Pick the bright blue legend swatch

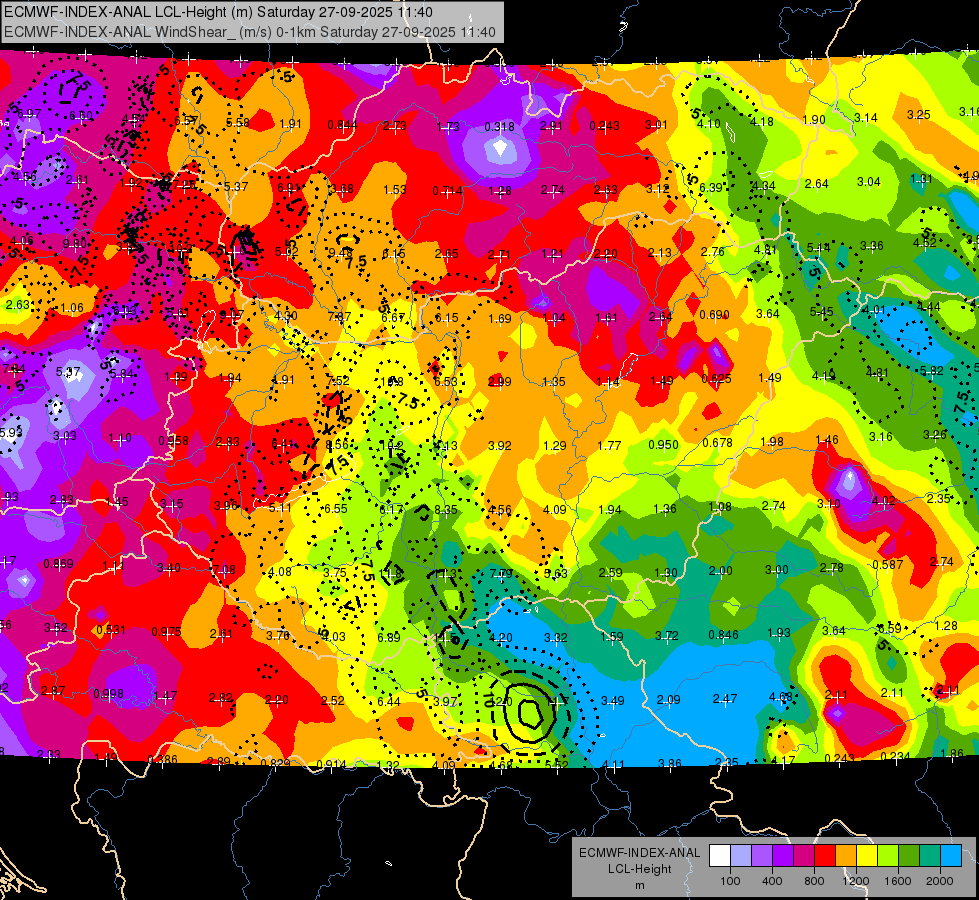coord(951,856)
